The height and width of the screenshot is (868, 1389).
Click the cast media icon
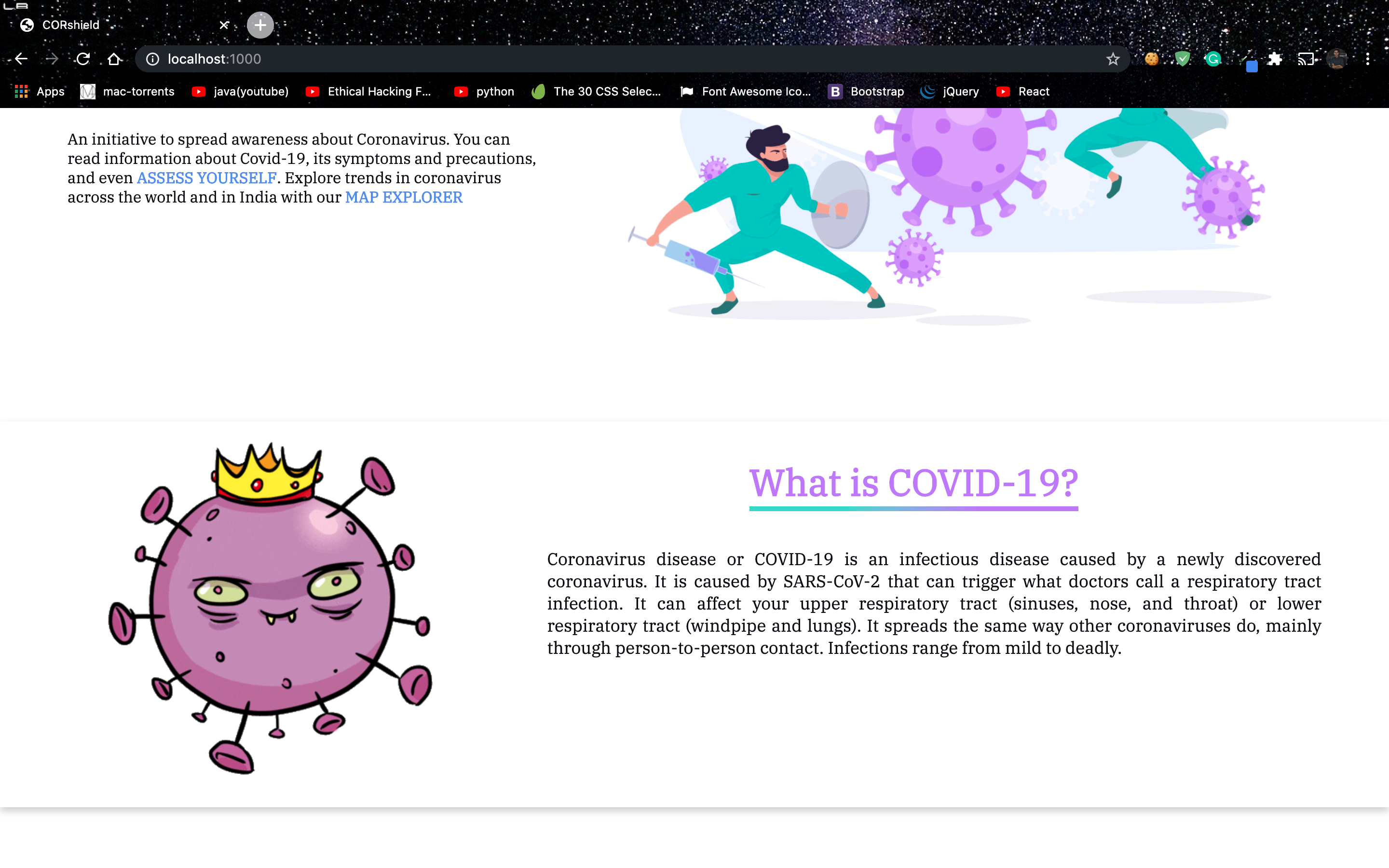(x=1306, y=59)
